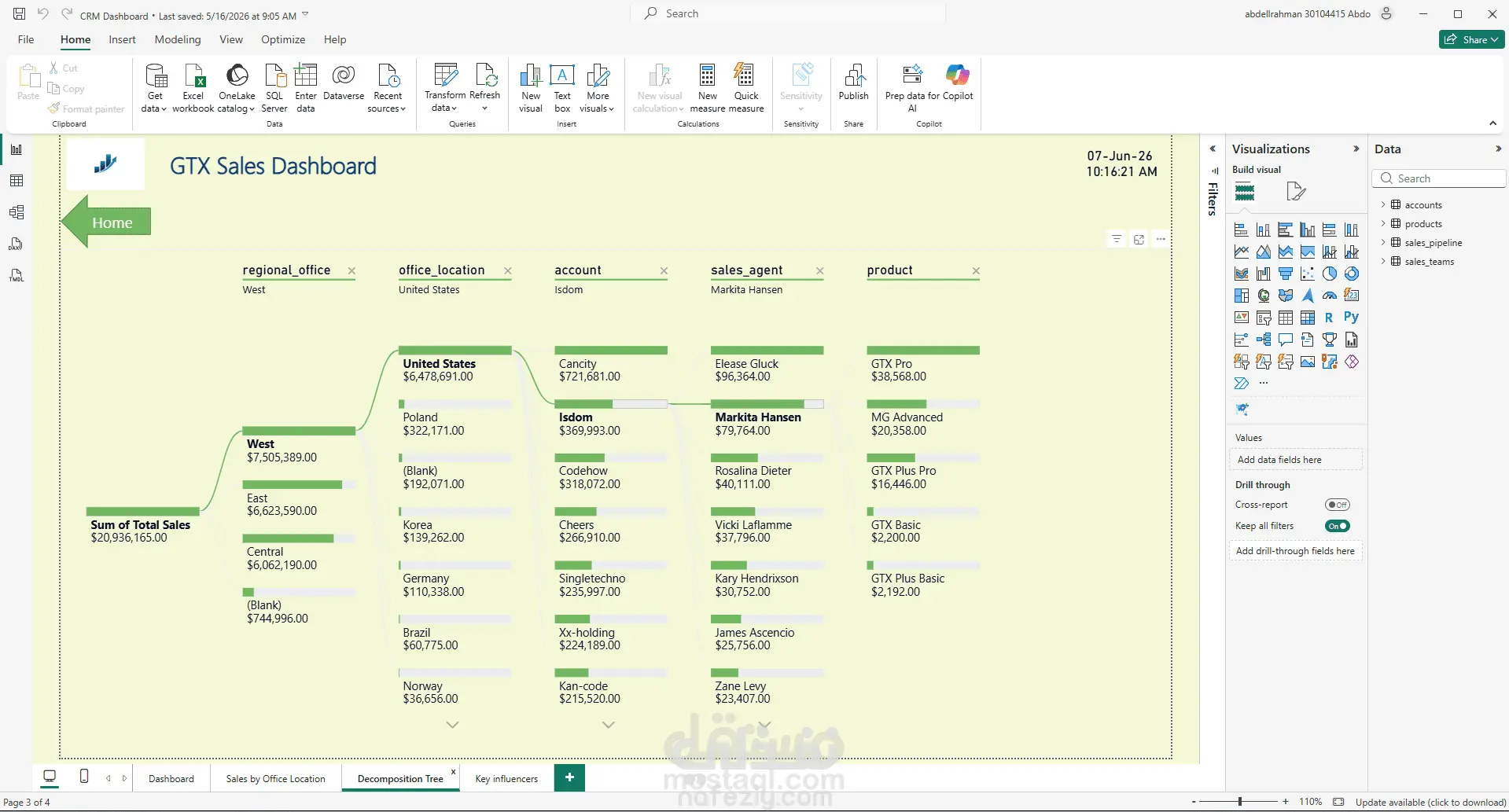
Task: Open focus mode for the visual
Action: point(1139,239)
